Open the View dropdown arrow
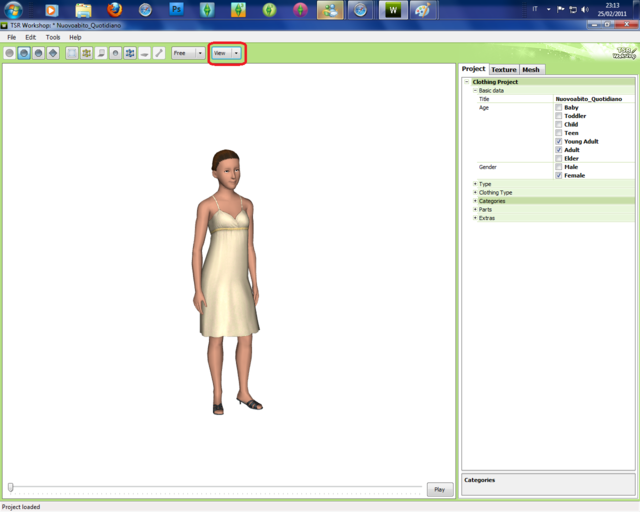The width and height of the screenshot is (640, 512). point(236,53)
